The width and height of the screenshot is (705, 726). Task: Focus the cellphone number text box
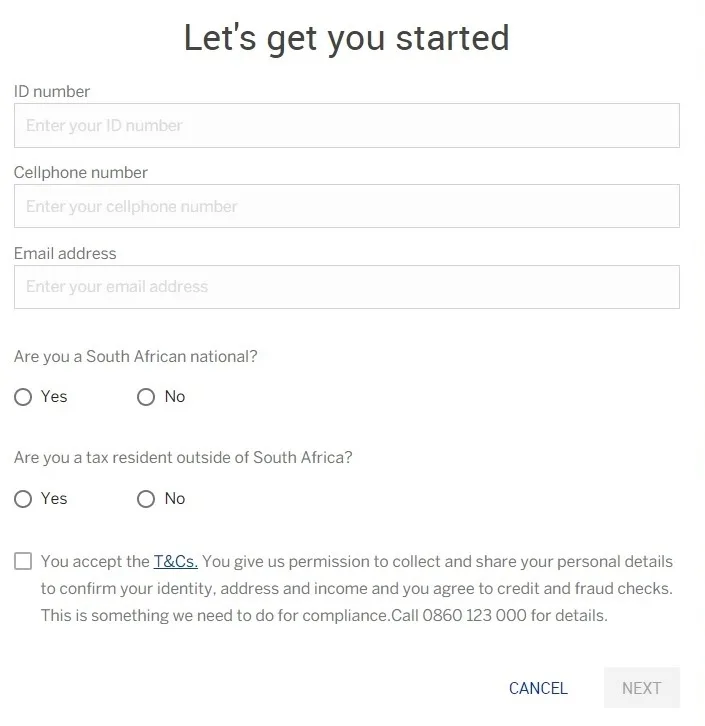tap(346, 206)
